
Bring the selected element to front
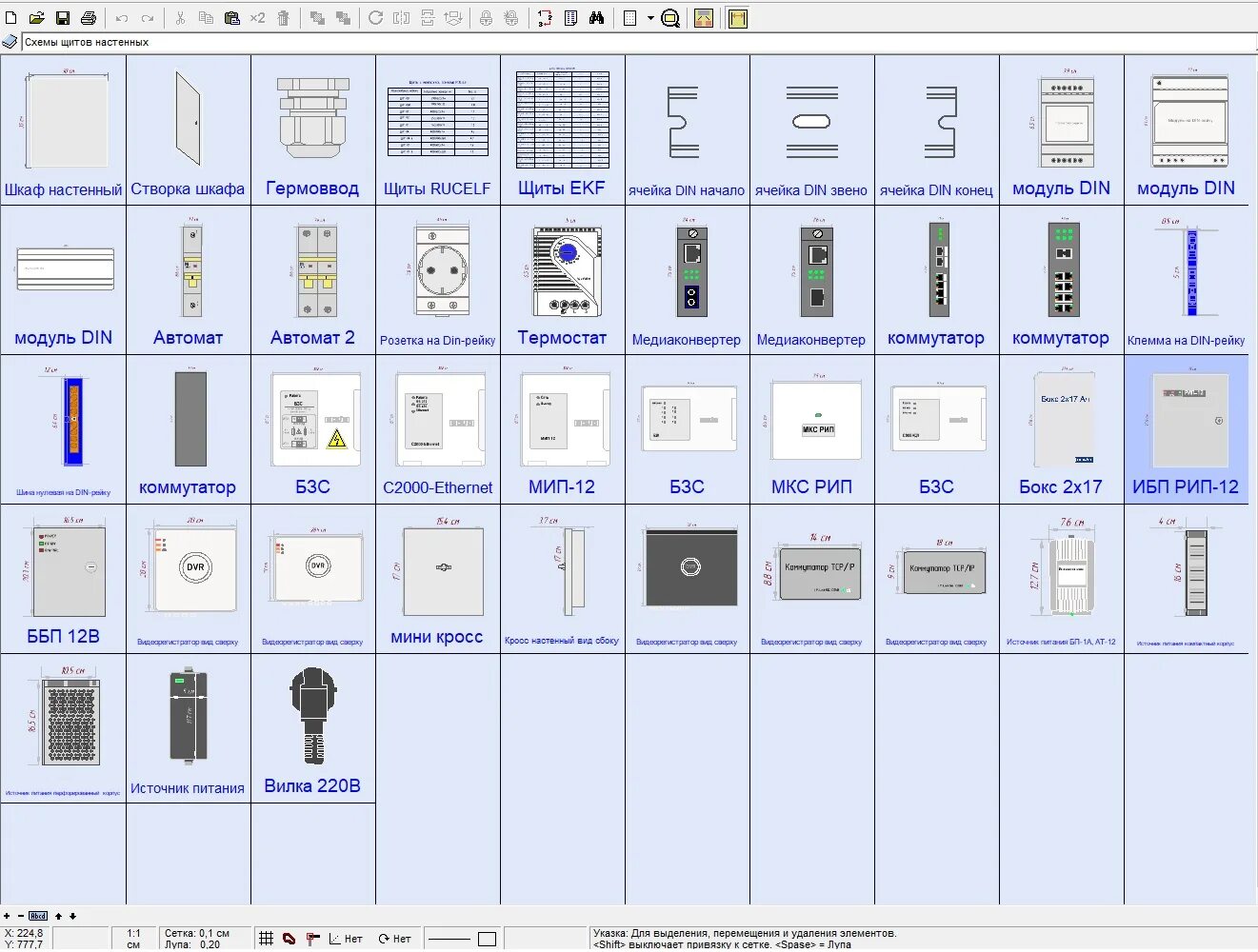(x=317, y=18)
